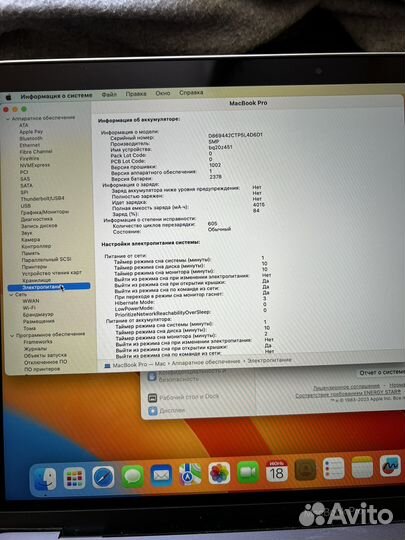Viewport: 405px width, 540px height.
Task: Open the Справка menu
Action: [191, 93]
